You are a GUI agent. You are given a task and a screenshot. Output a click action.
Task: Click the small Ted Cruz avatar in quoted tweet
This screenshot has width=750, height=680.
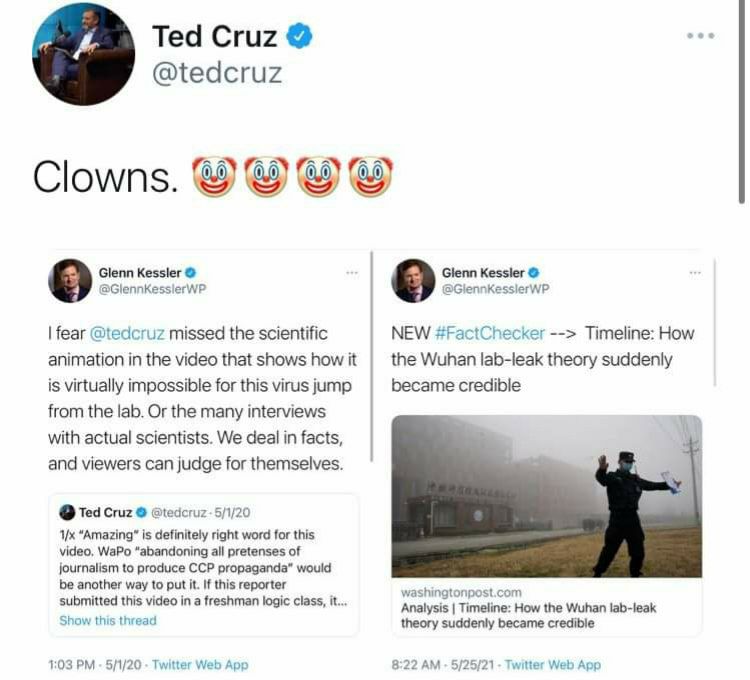pyautogui.click(x=67, y=513)
